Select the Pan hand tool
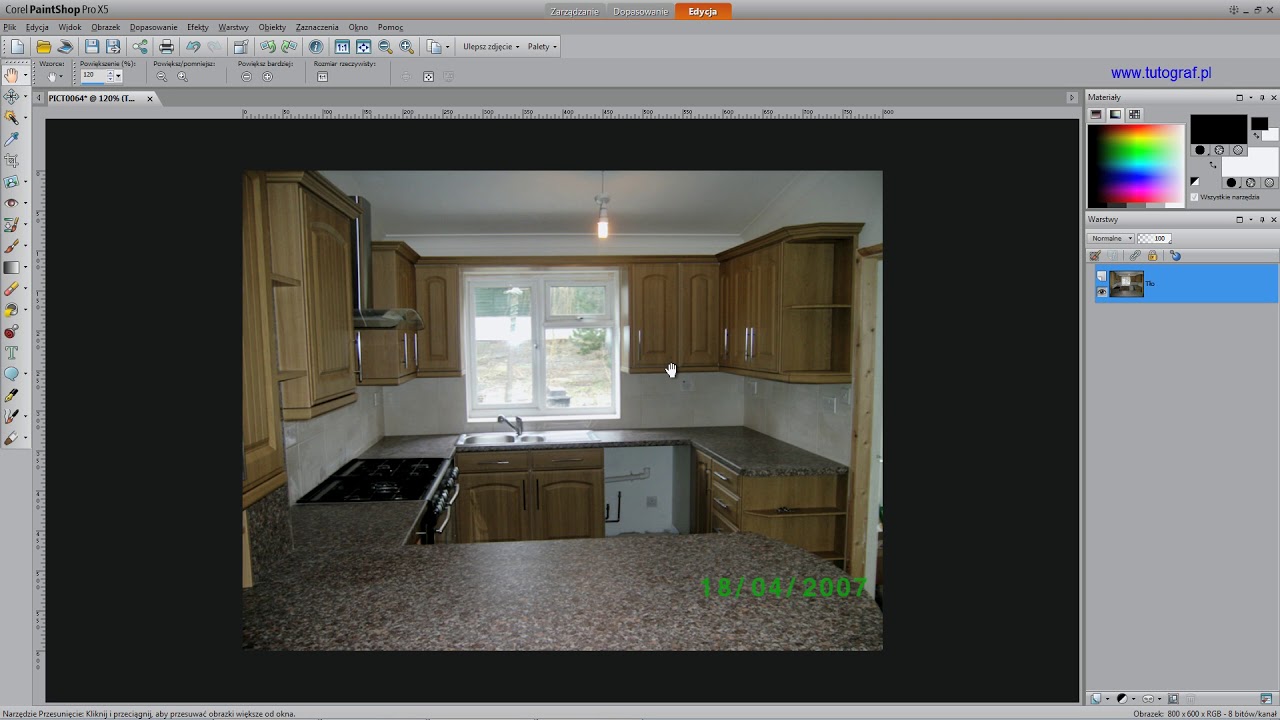The width and height of the screenshot is (1280, 720). click(12, 75)
